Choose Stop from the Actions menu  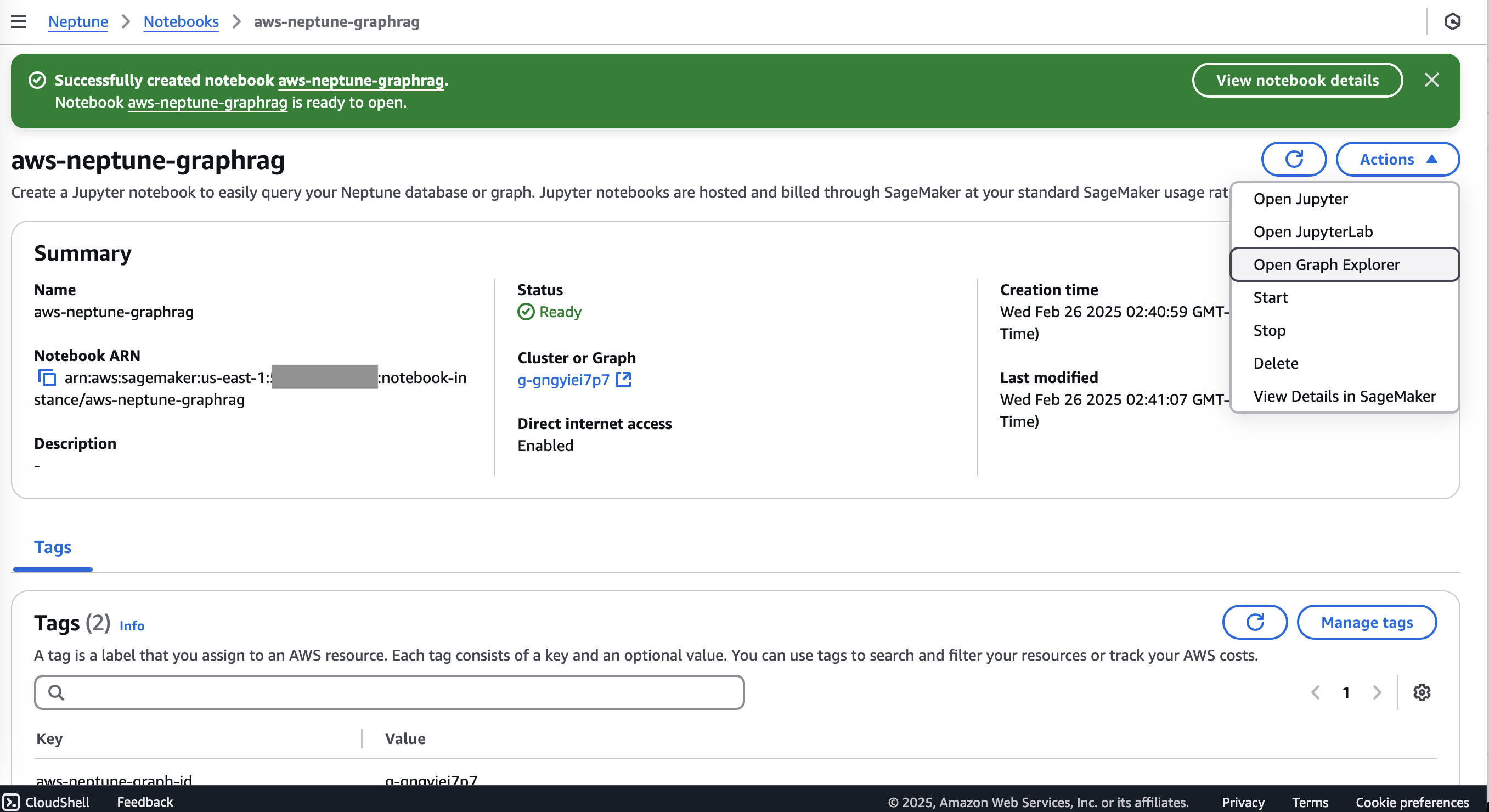pos(1270,330)
